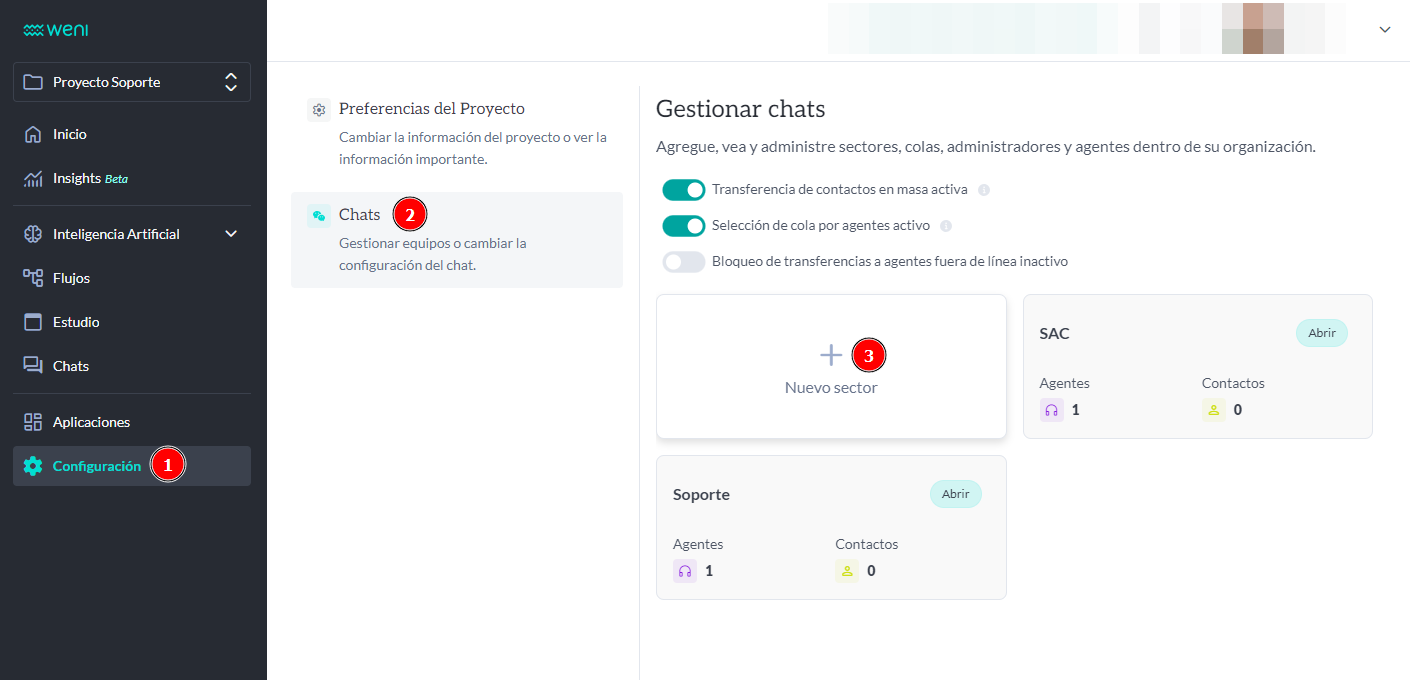The height and width of the screenshot is (680, 1410).
Task: Click the Aplicaciones grid icon
Action: point(33,422)
